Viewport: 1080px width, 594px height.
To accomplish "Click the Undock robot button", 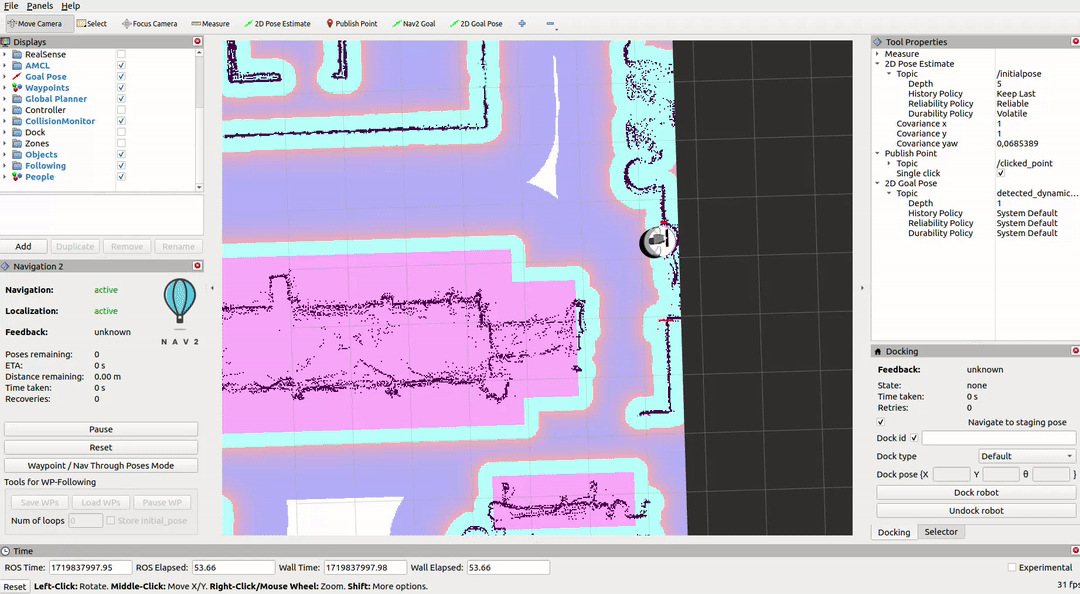I will click(976, 511).
